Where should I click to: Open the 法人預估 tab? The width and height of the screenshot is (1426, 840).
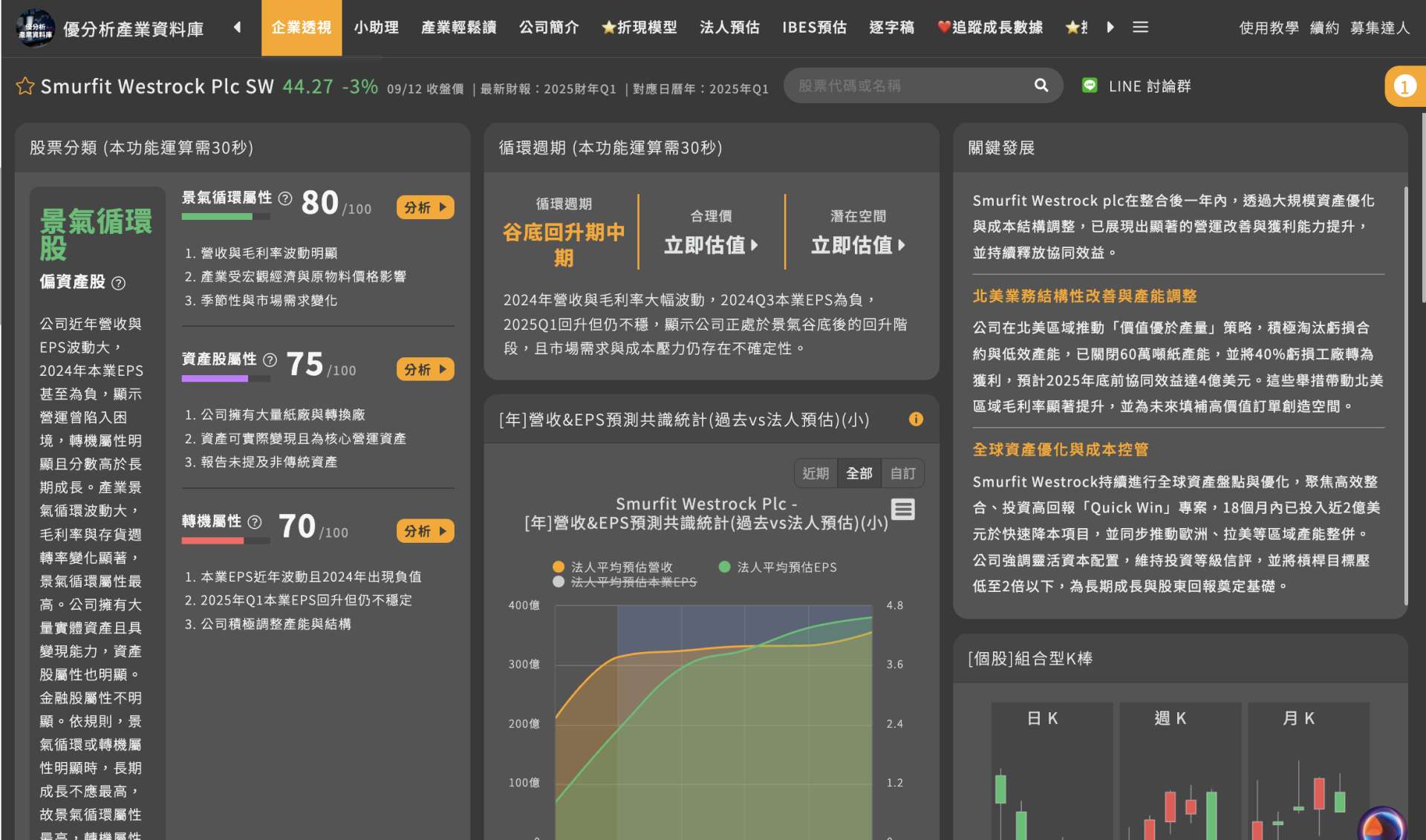[x=729, y=27]
